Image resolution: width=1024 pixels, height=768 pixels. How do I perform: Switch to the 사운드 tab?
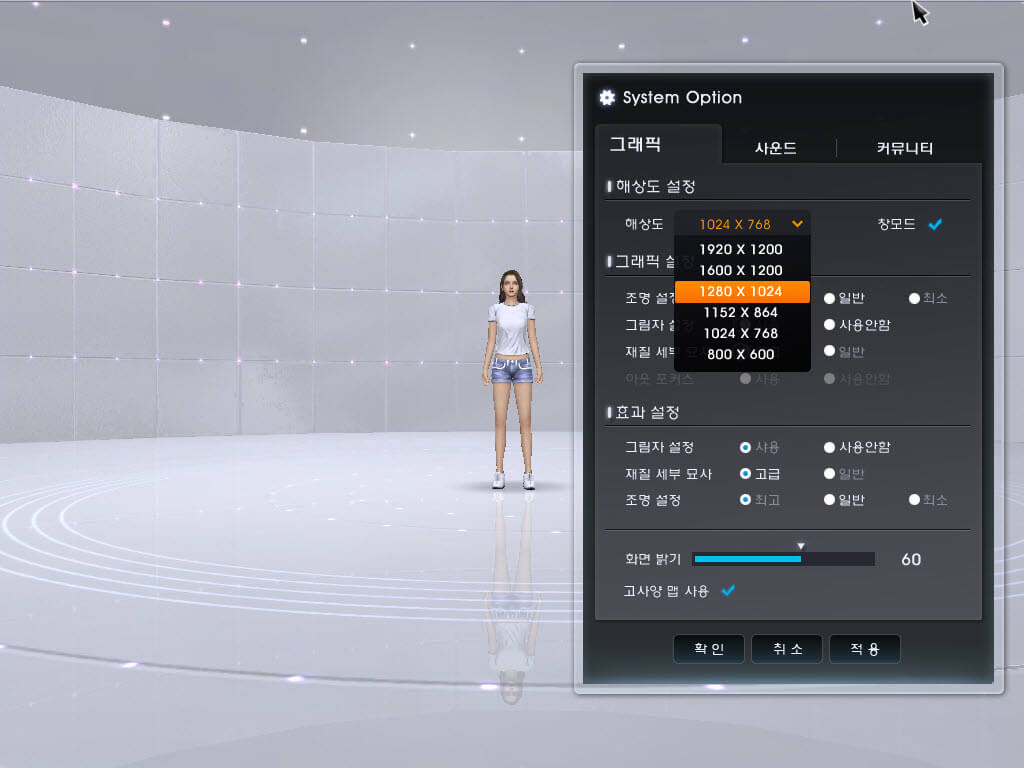click(776, 148)
